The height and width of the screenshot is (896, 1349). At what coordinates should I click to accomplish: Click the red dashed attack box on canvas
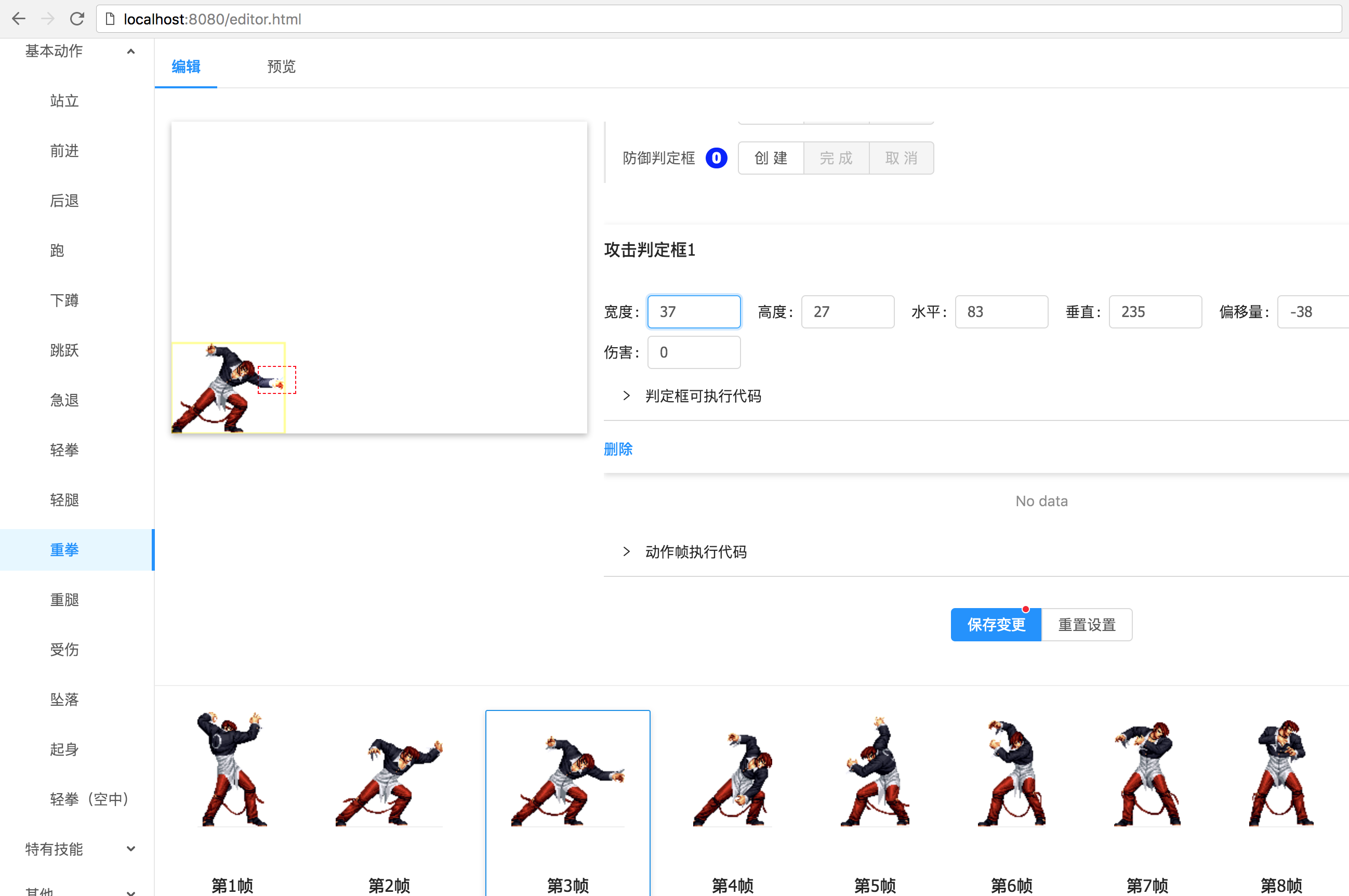tap(277, 379)
